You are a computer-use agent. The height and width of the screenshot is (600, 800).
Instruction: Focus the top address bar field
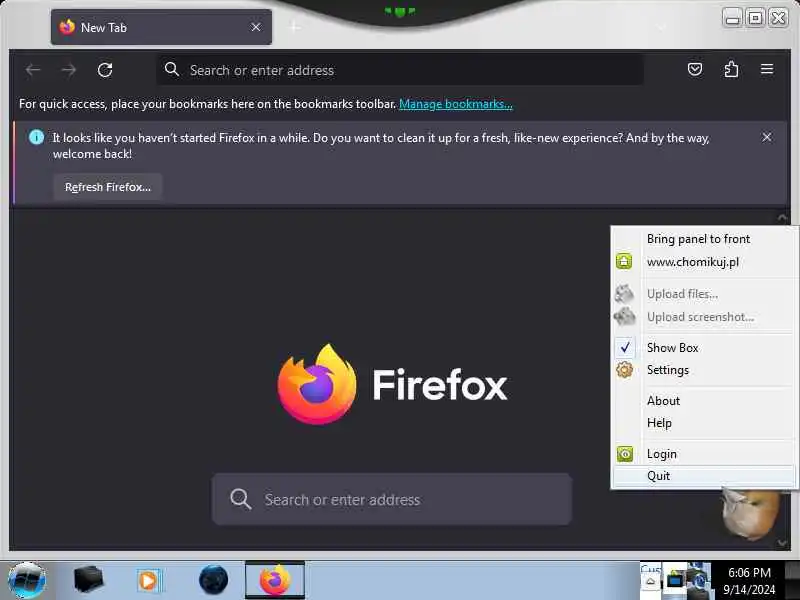[400, 69]
